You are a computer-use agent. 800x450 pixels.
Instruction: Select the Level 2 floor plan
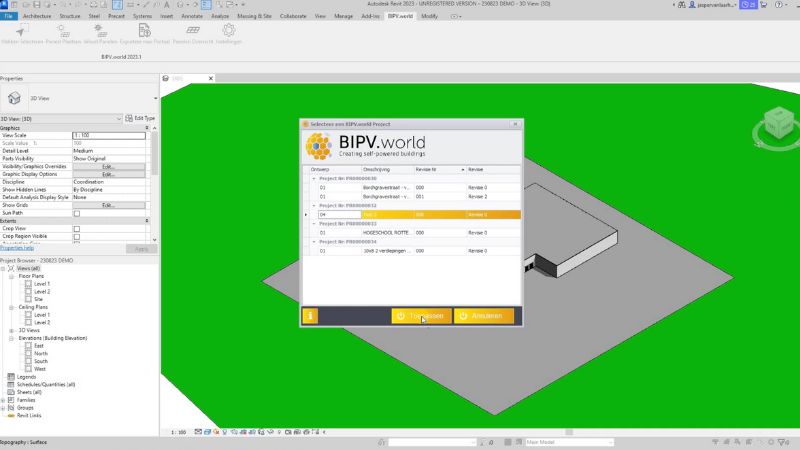[42, 291]
